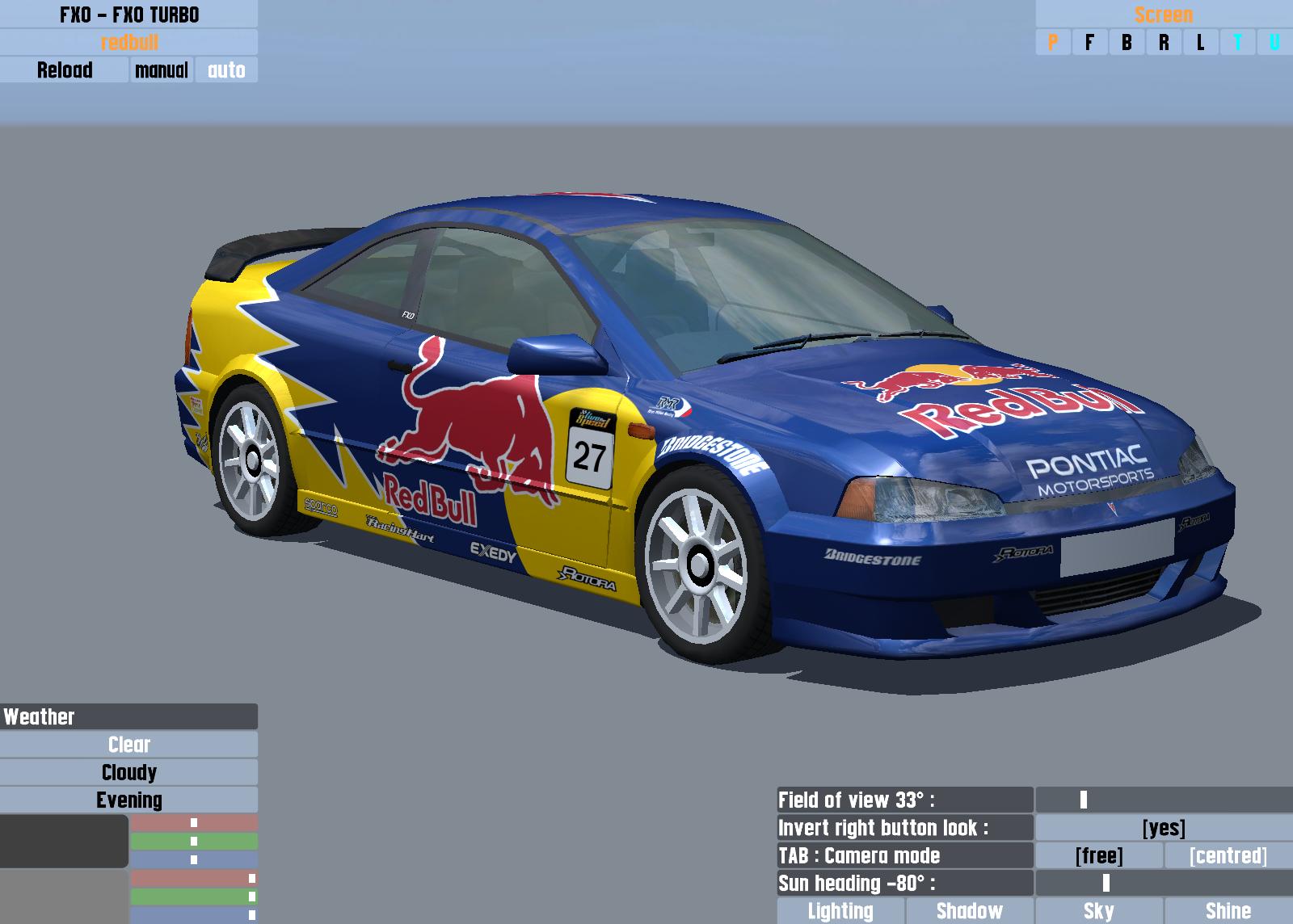The image size is (1293, 924).
Task: Toggle Invert right button look [yes]
Action: (1164, 827)
